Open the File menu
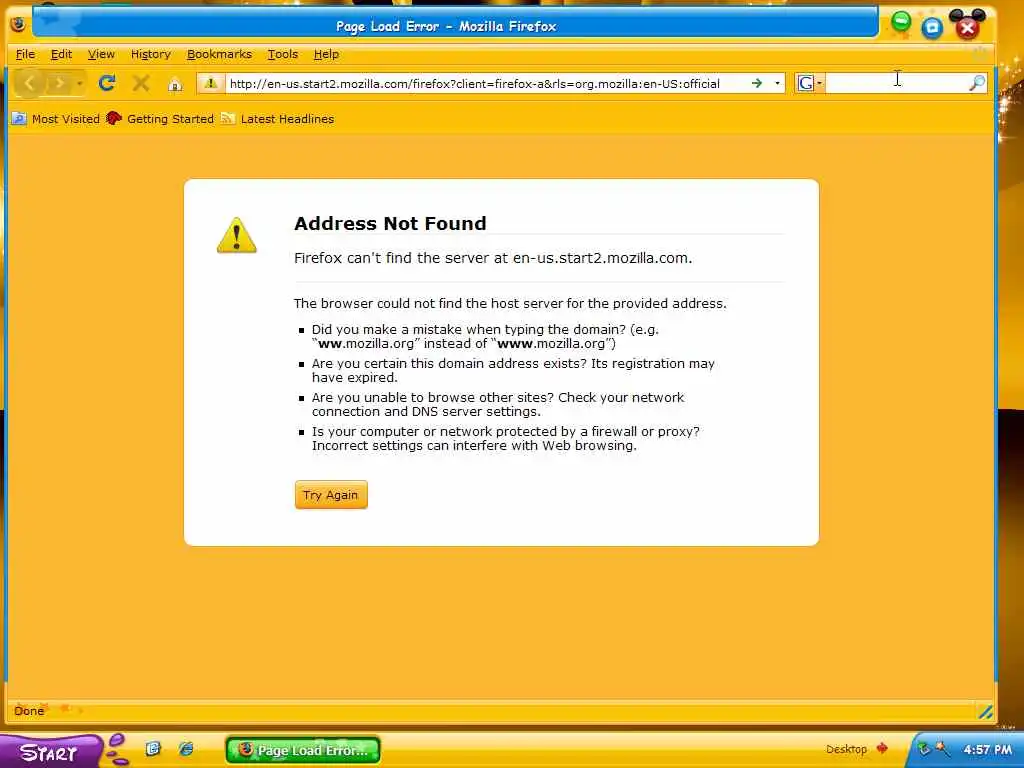This screenshot has height=768, width=1024. 25,54
